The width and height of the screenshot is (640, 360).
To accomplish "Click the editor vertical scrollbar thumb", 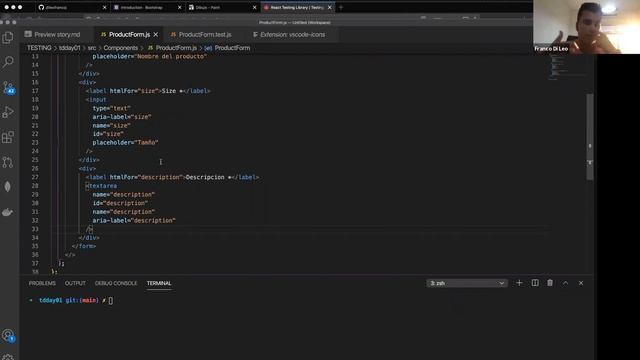I will click(590, 137).
